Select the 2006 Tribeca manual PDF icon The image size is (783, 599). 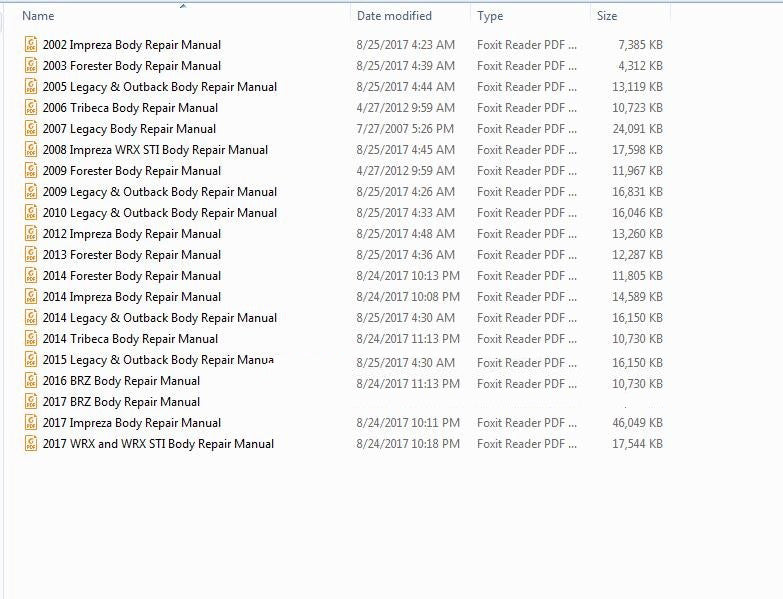pos(32,108)
